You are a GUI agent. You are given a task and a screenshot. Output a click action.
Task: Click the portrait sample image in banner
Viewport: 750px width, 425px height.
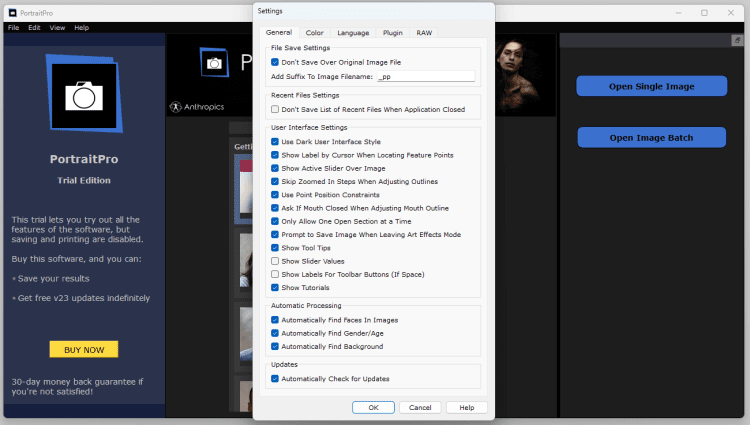tap(518, 76)
